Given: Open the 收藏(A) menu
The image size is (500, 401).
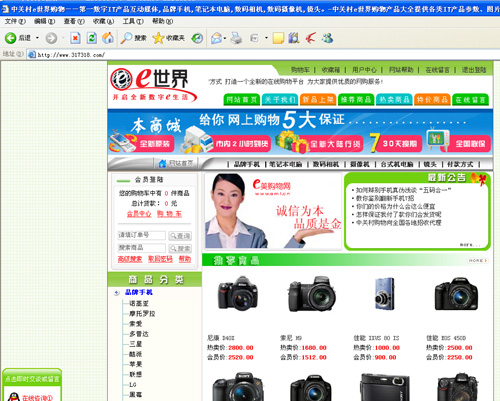Looking at the screenshot, I should click(x=103, y=21).
